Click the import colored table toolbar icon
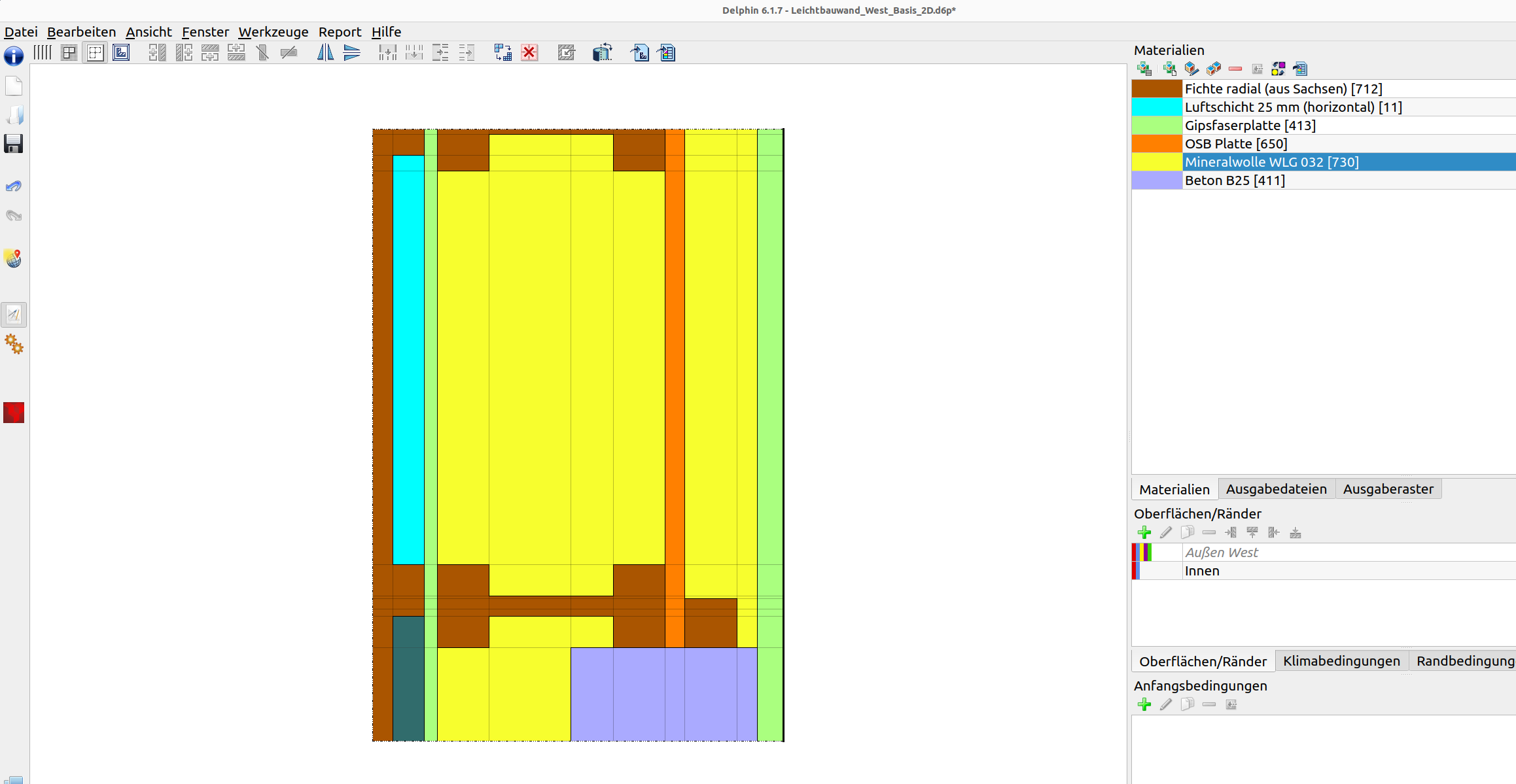Screen dimensions: 1516x784 click(x=667, y=52)
